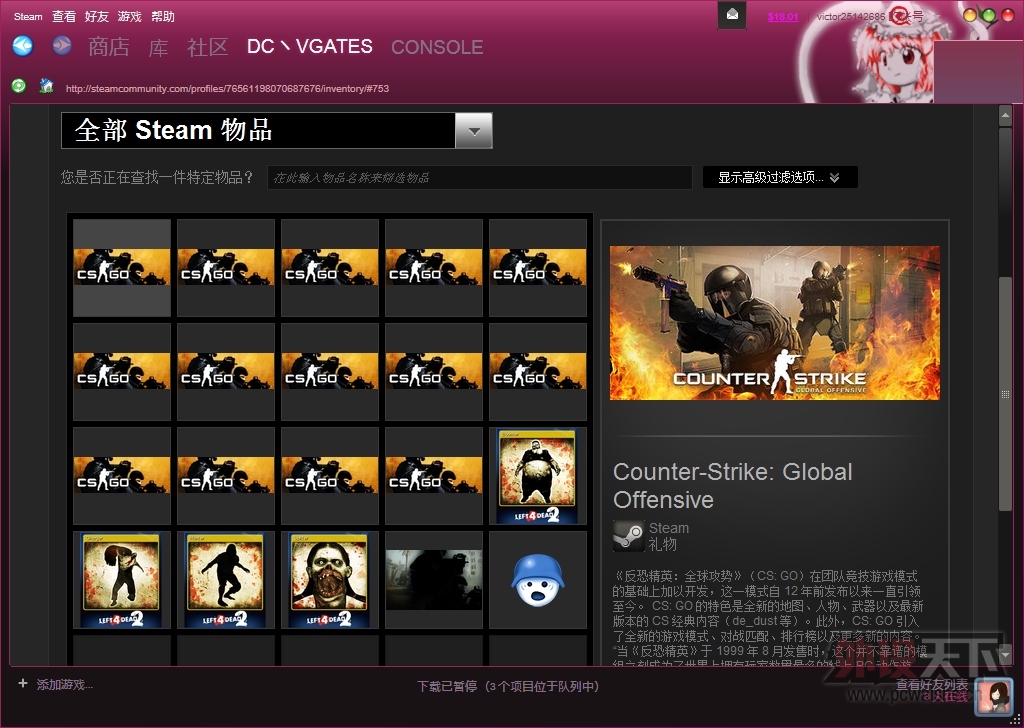Click the Steam logo icon beside 礼物
Viewport: 1024px width, 728px height.
[x=628, y=536]
